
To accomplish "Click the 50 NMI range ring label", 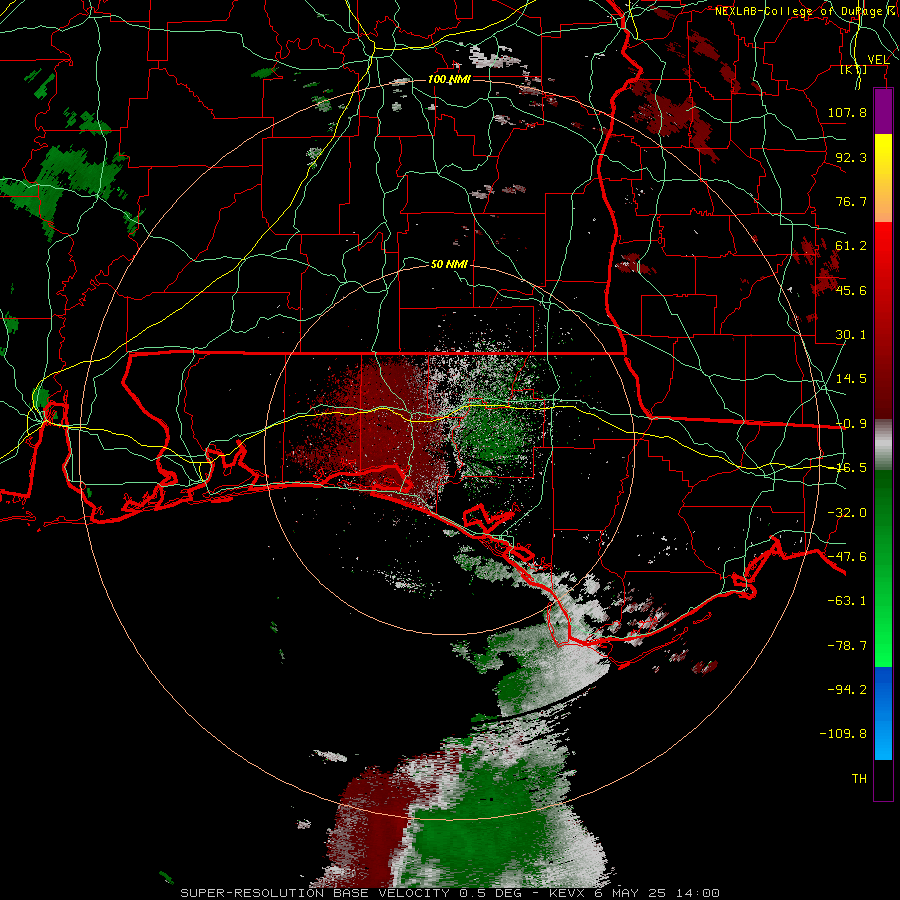I will pyautogui.click(x=449, y=264).
